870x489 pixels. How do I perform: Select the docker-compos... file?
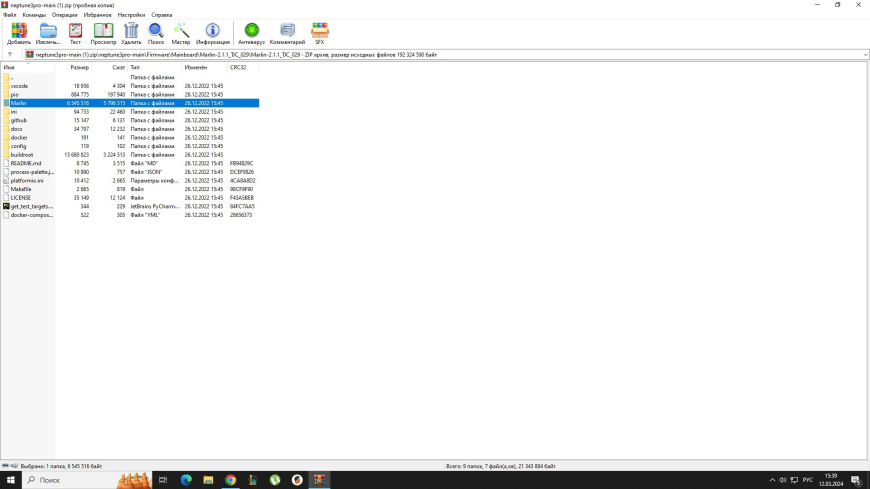point(32,215)
